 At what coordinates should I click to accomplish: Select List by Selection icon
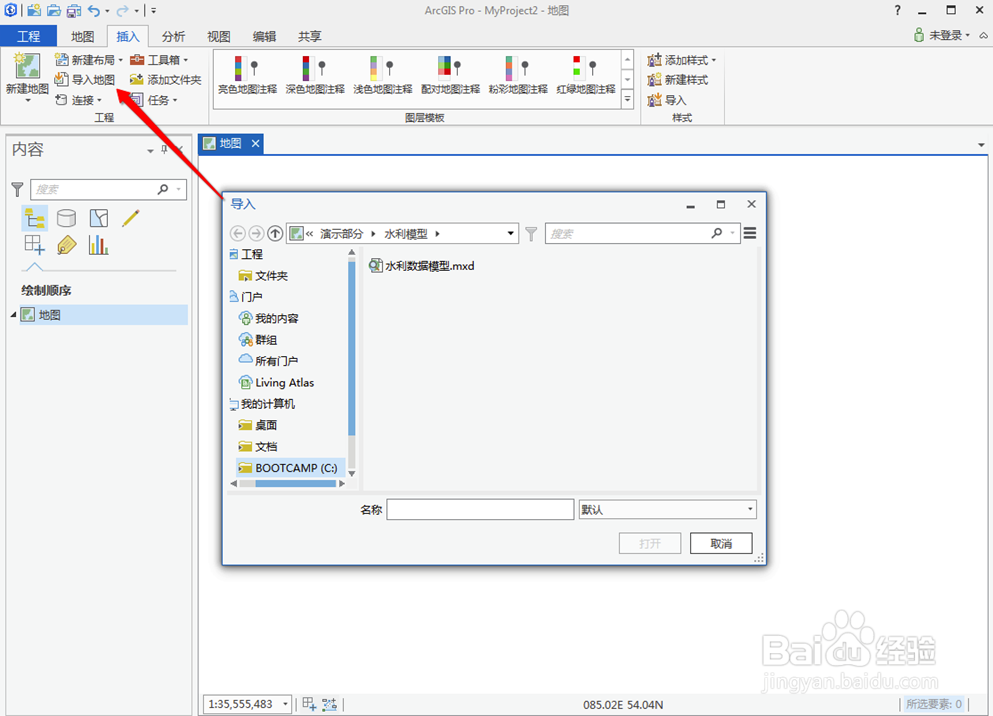[98, 218]
